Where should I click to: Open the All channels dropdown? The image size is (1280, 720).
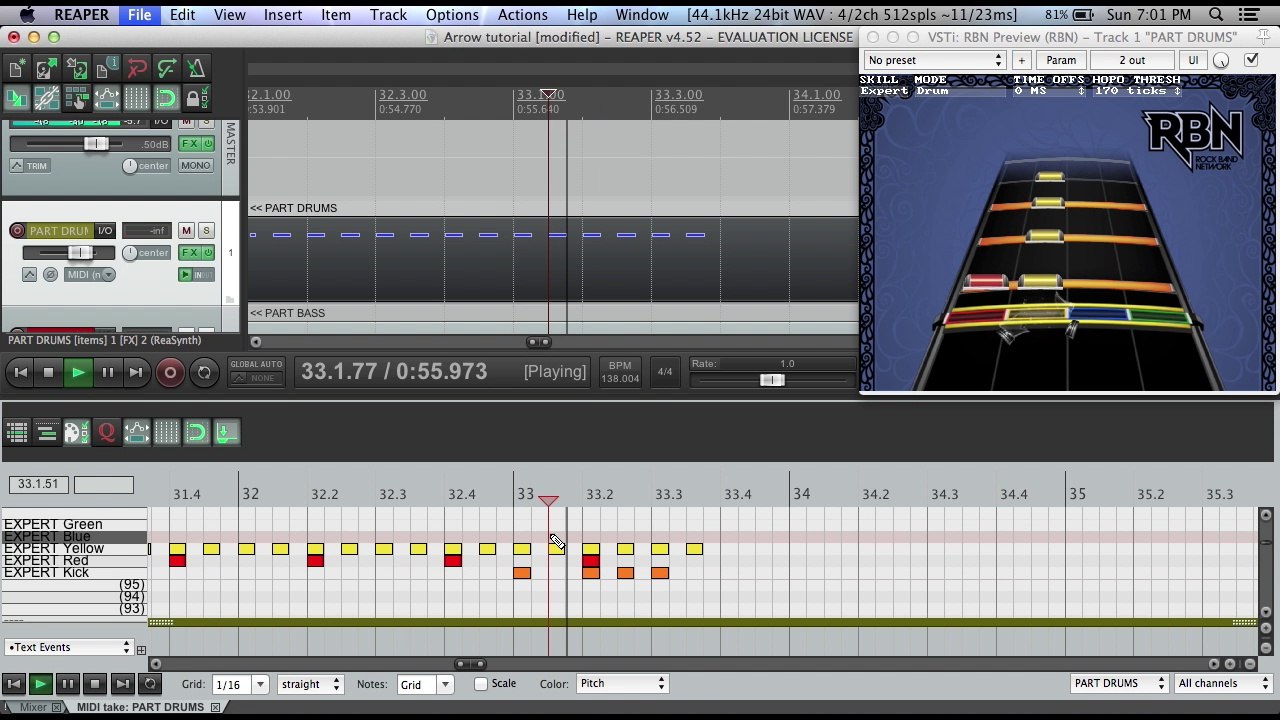coord(1222,684)
